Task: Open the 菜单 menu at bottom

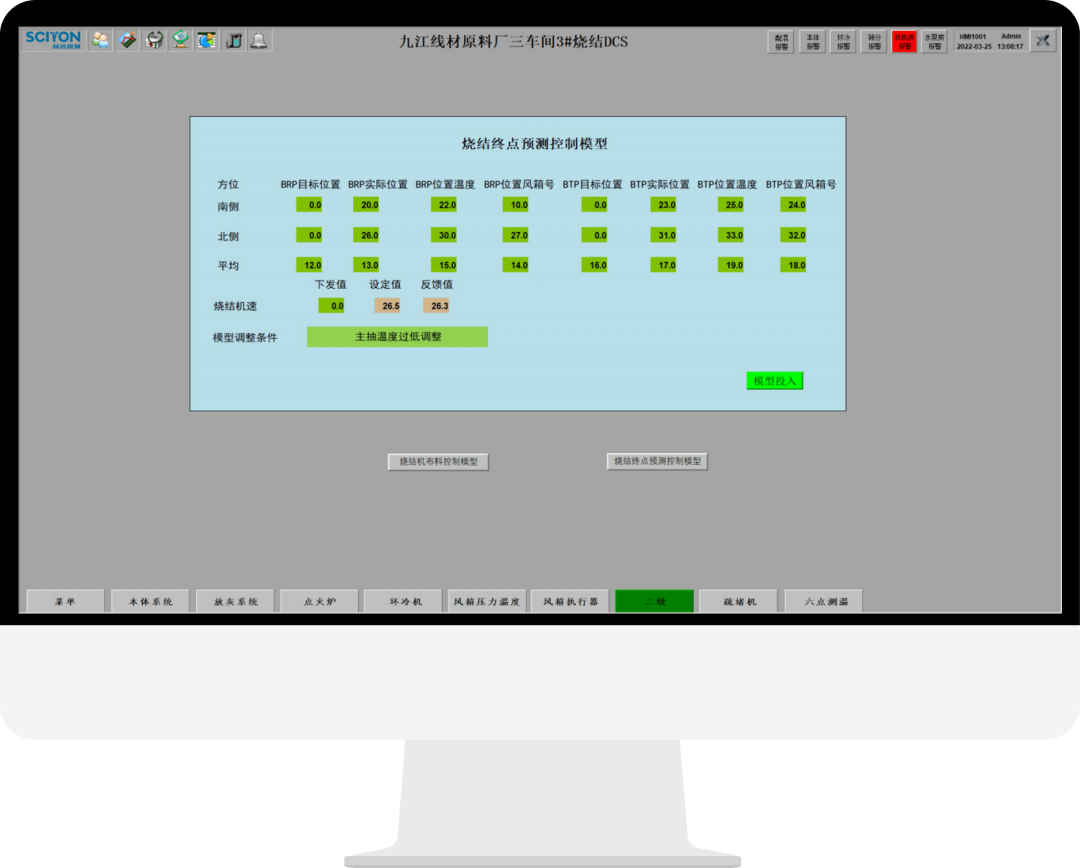Action: tap(65, 601)
